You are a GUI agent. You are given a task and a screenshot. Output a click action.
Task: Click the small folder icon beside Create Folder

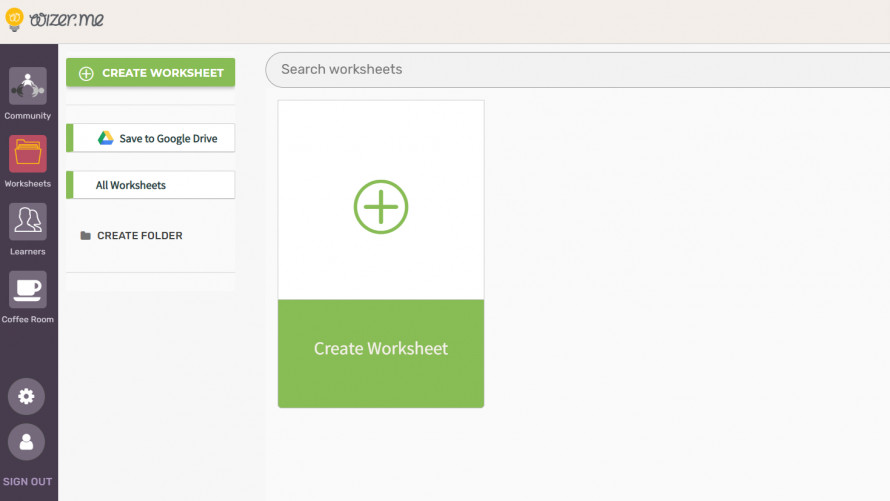[86, 235]
